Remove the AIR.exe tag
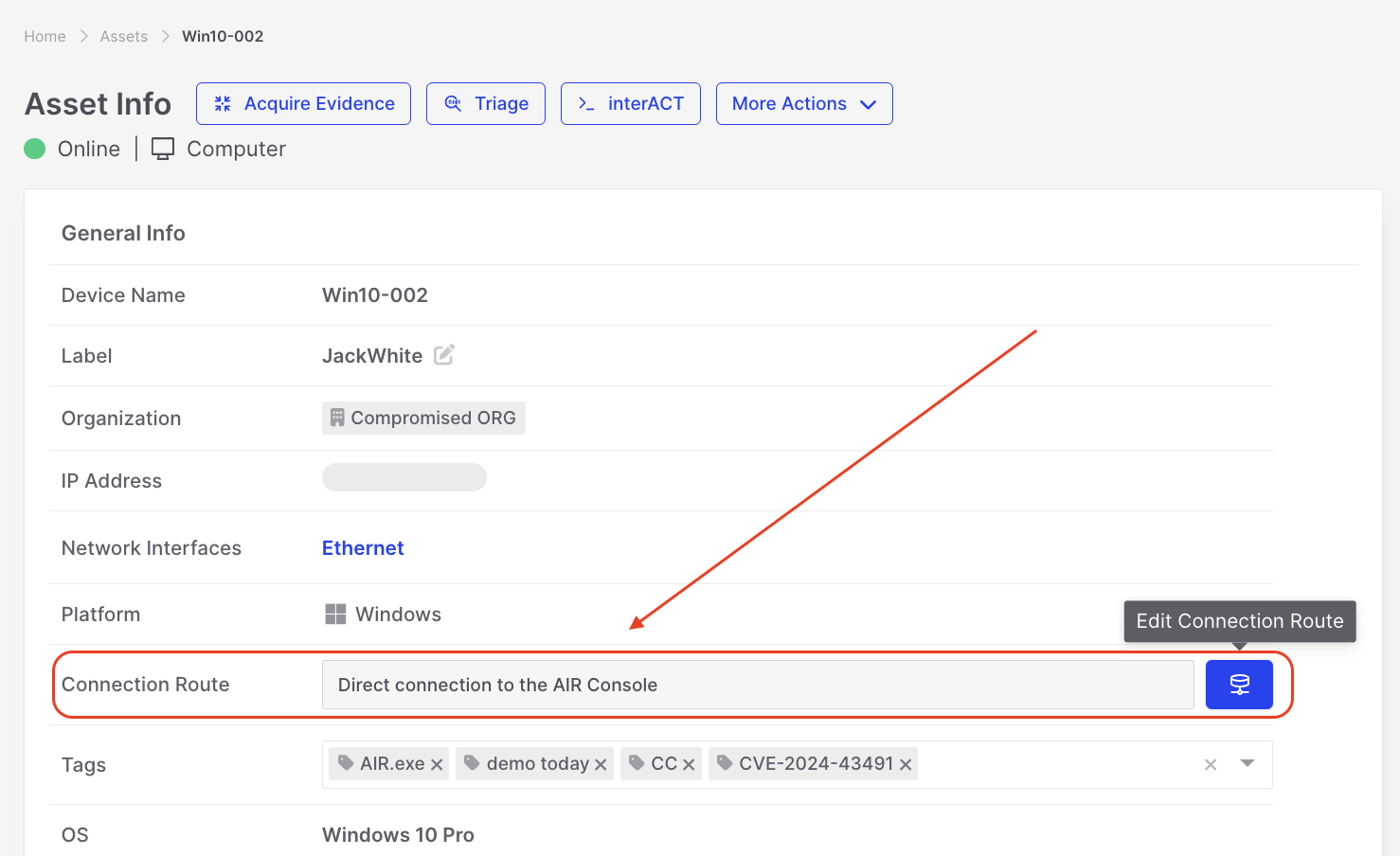The width and height of the screenshot is (1400, 856). 437,765
